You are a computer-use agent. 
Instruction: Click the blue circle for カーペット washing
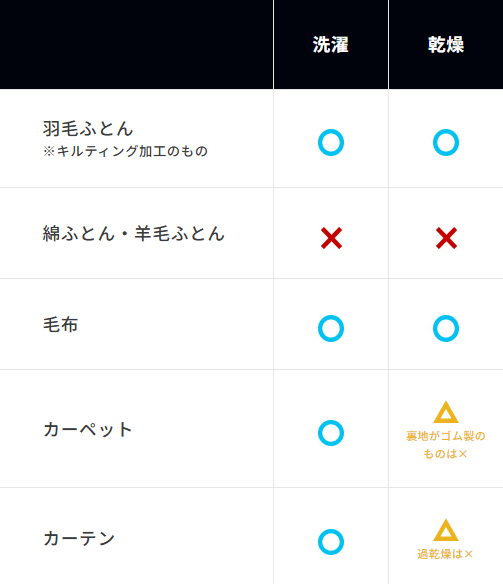[x=331, y=433]
